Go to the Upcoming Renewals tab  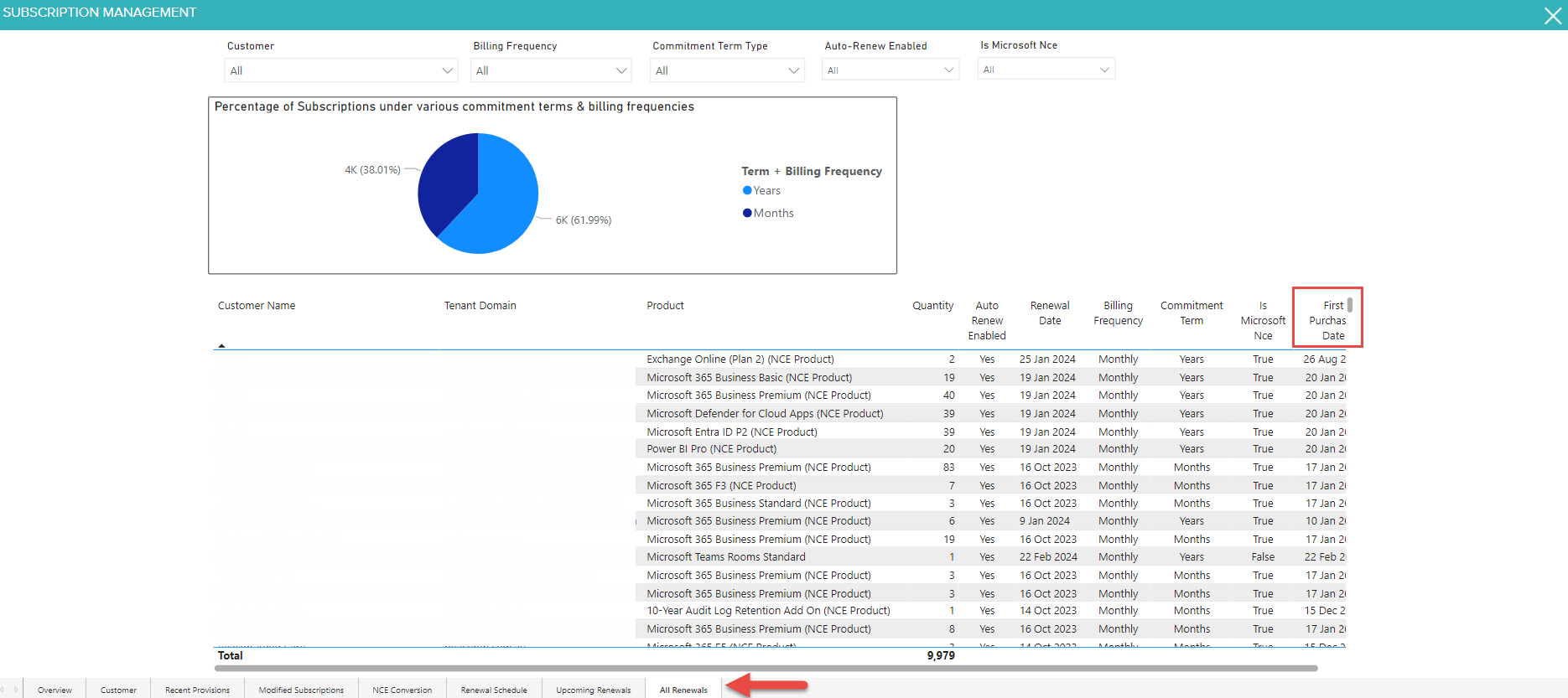[x=593, y=690]
